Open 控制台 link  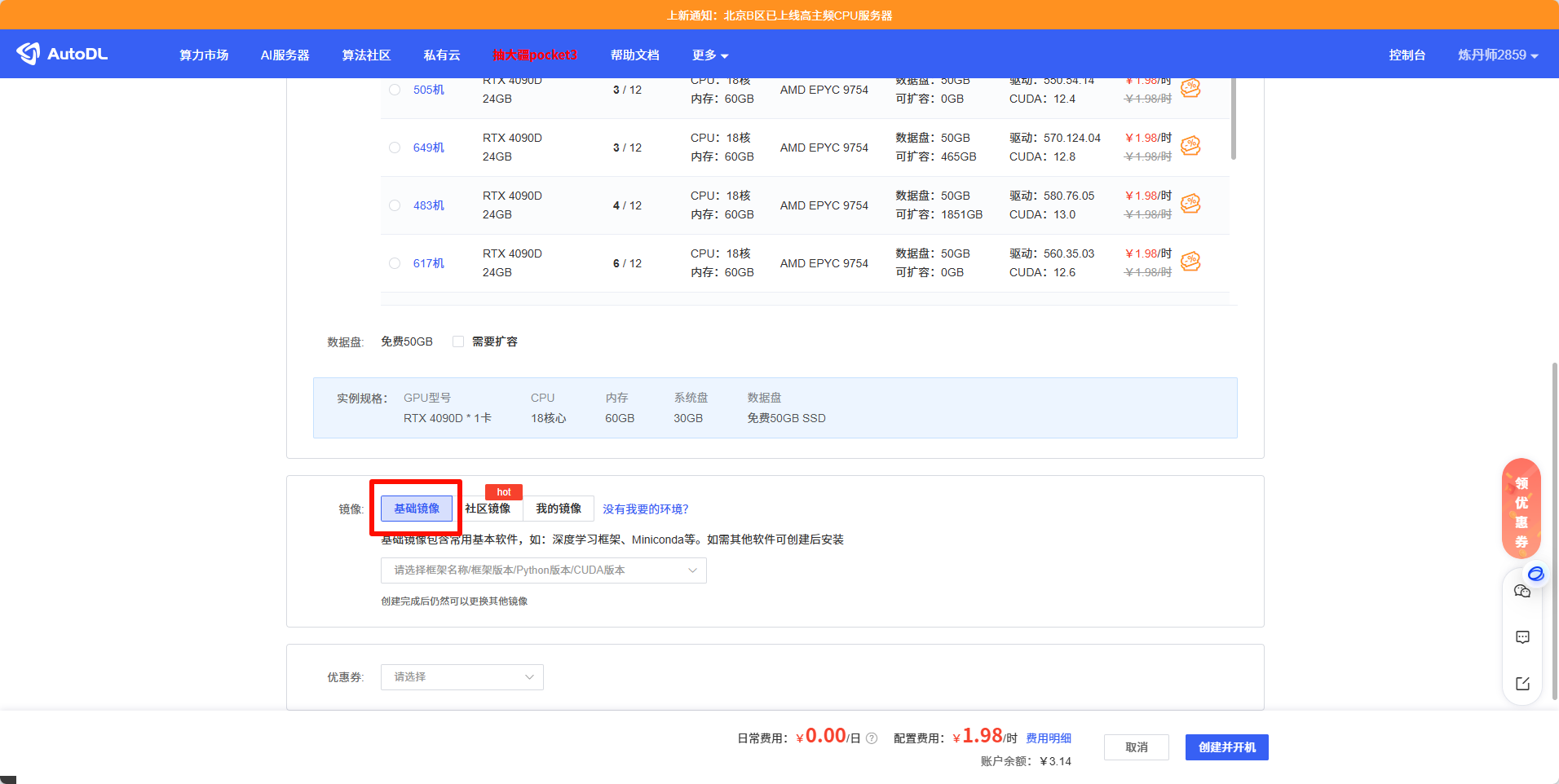pyautogui.click(x=1407, y=55)
